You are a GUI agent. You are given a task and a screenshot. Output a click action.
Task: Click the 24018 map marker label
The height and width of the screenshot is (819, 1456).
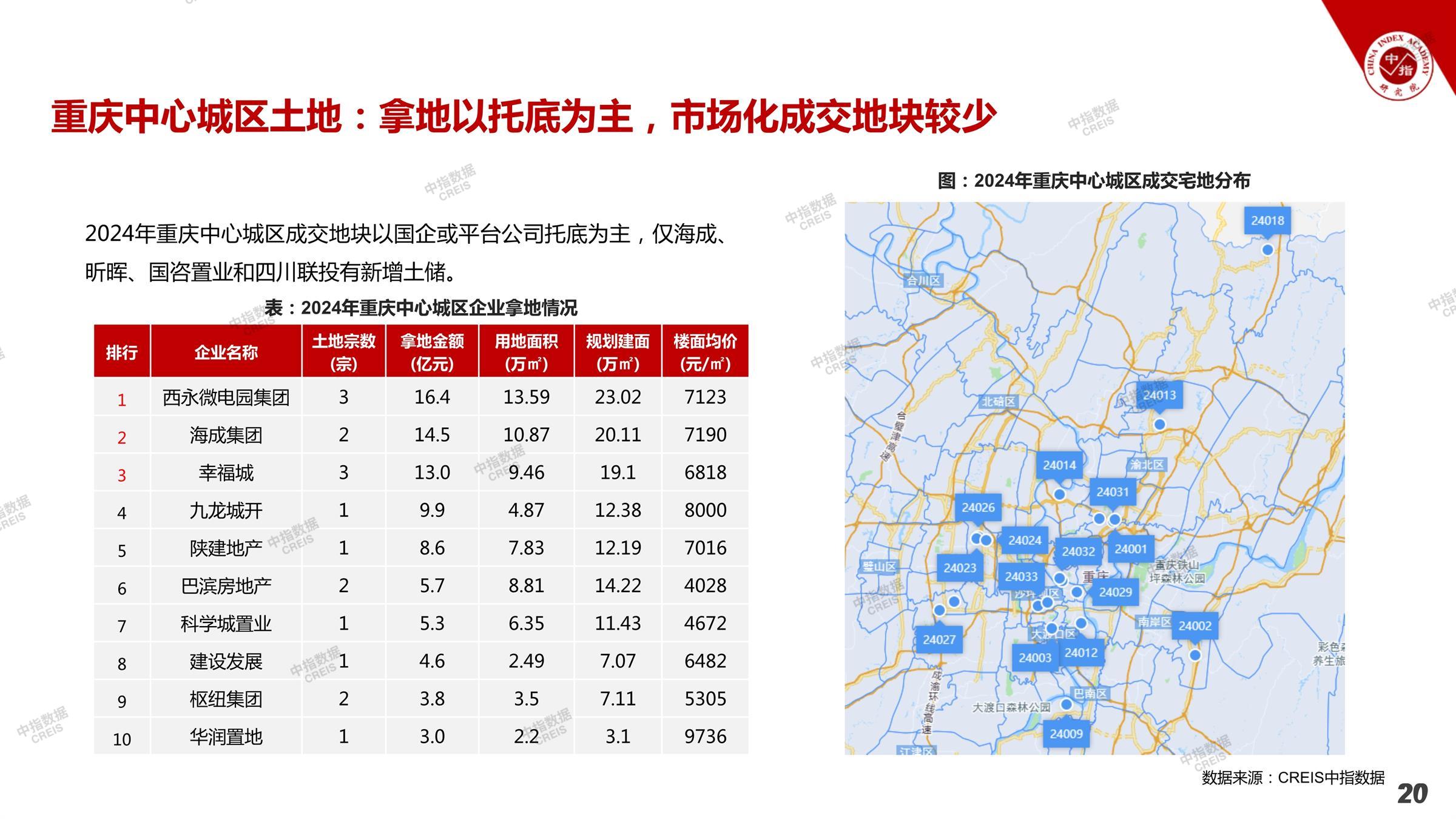click(x=1267, y=221)
